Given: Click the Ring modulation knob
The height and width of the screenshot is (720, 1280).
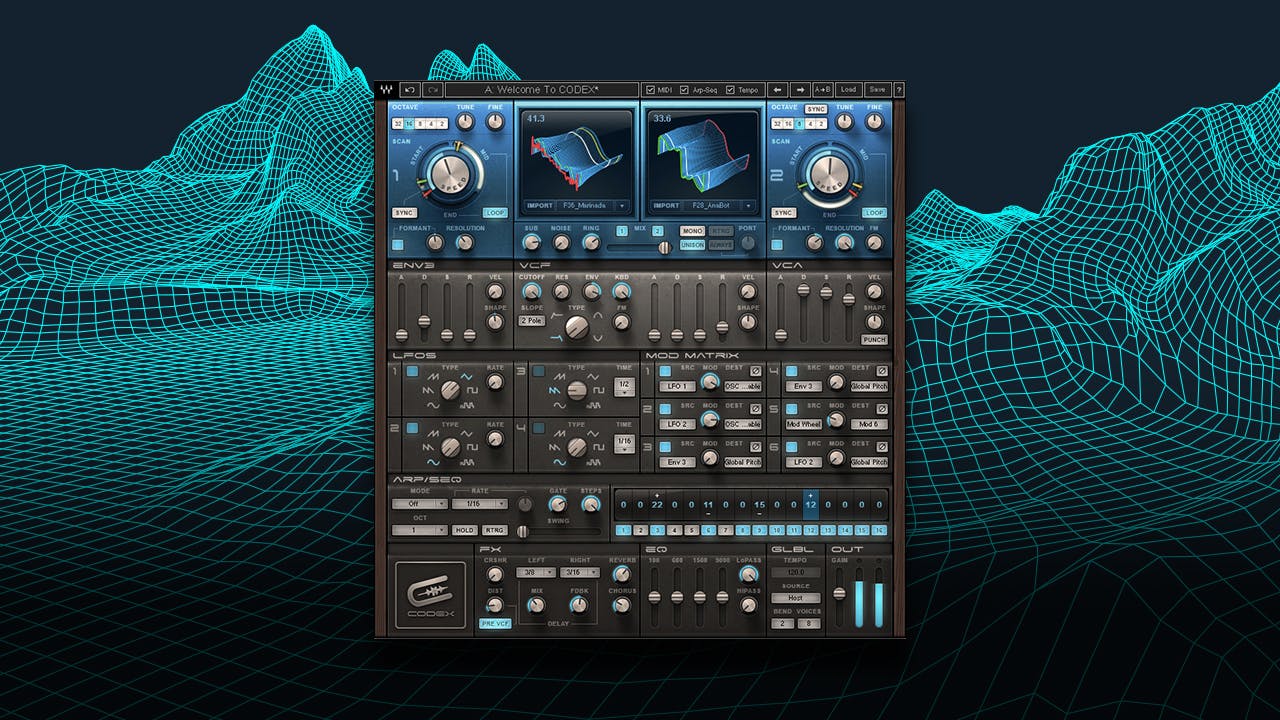Looking at the screenshot, I should coord(591,242).
